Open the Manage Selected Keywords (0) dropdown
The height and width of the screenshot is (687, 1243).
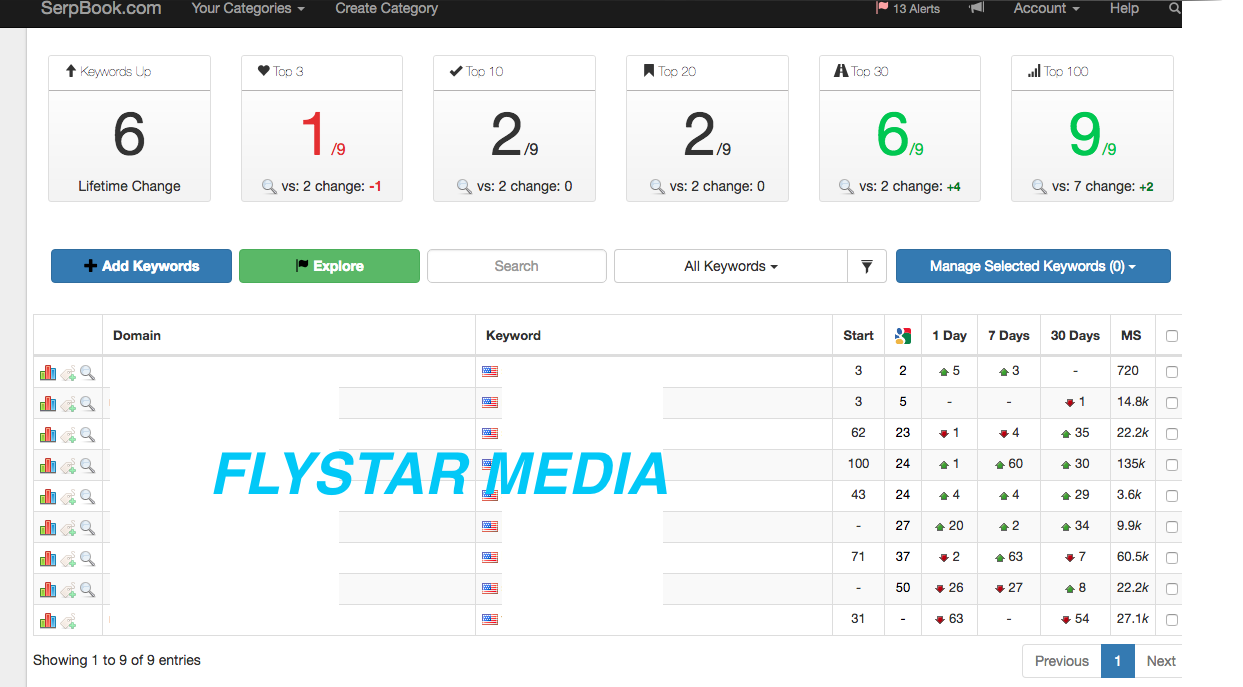(1033, 266)
